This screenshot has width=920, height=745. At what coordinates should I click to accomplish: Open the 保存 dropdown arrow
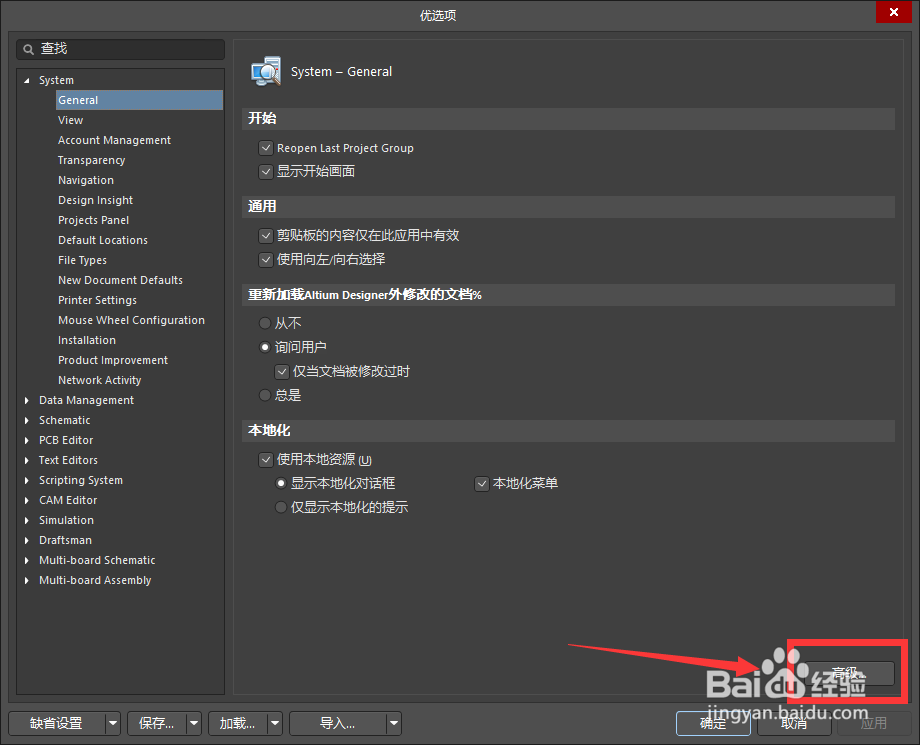click(x=194, y=723)
